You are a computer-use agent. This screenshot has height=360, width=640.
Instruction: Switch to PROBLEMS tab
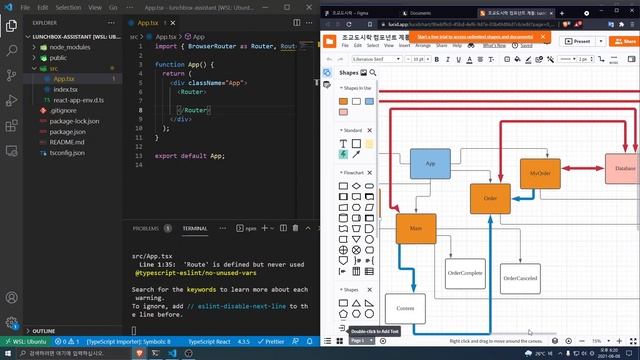146,228
